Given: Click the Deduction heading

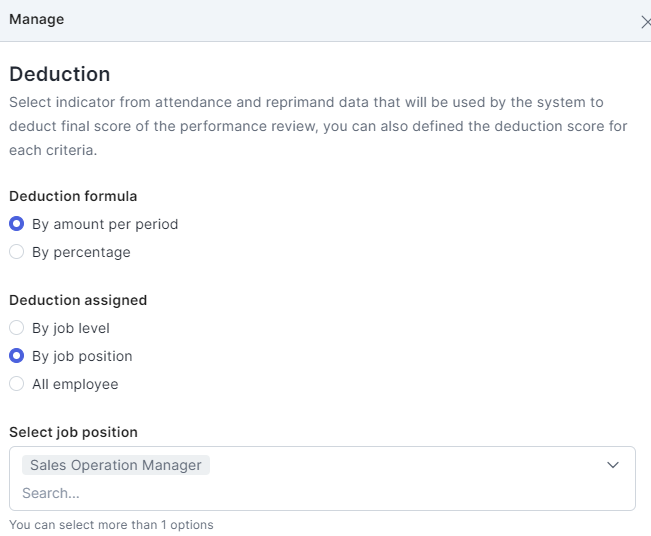Looking at the screenshot, I should coord(60,74).
